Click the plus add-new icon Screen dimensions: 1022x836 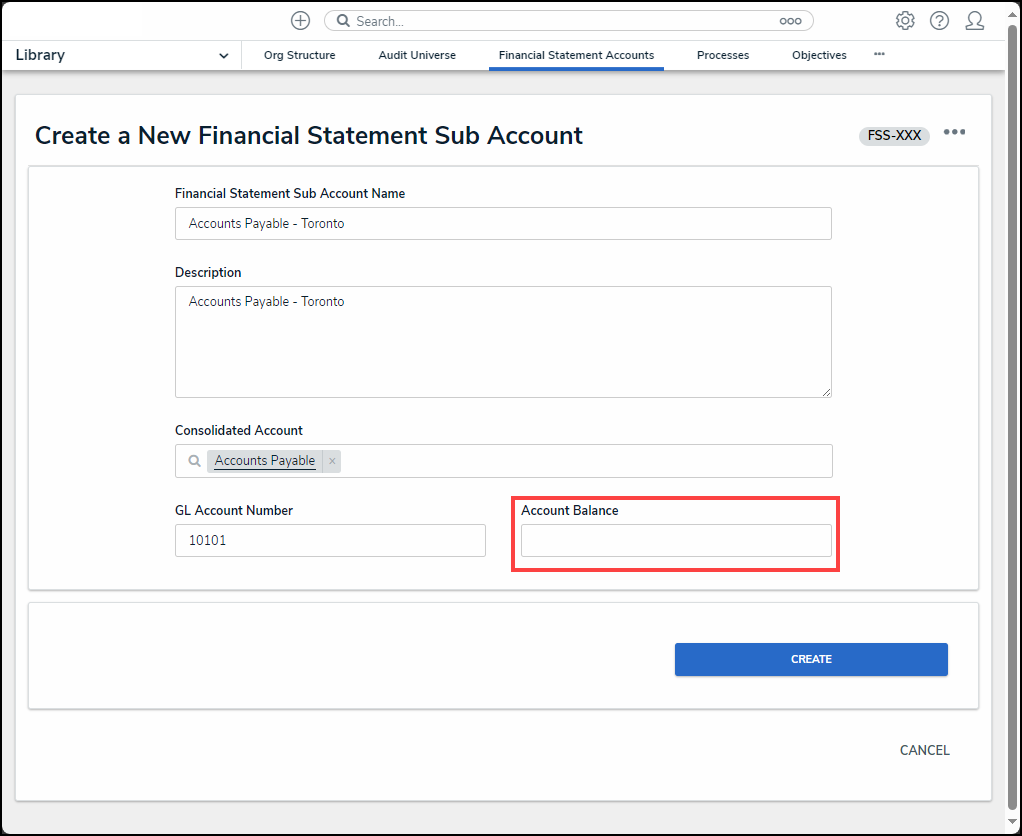300,21
